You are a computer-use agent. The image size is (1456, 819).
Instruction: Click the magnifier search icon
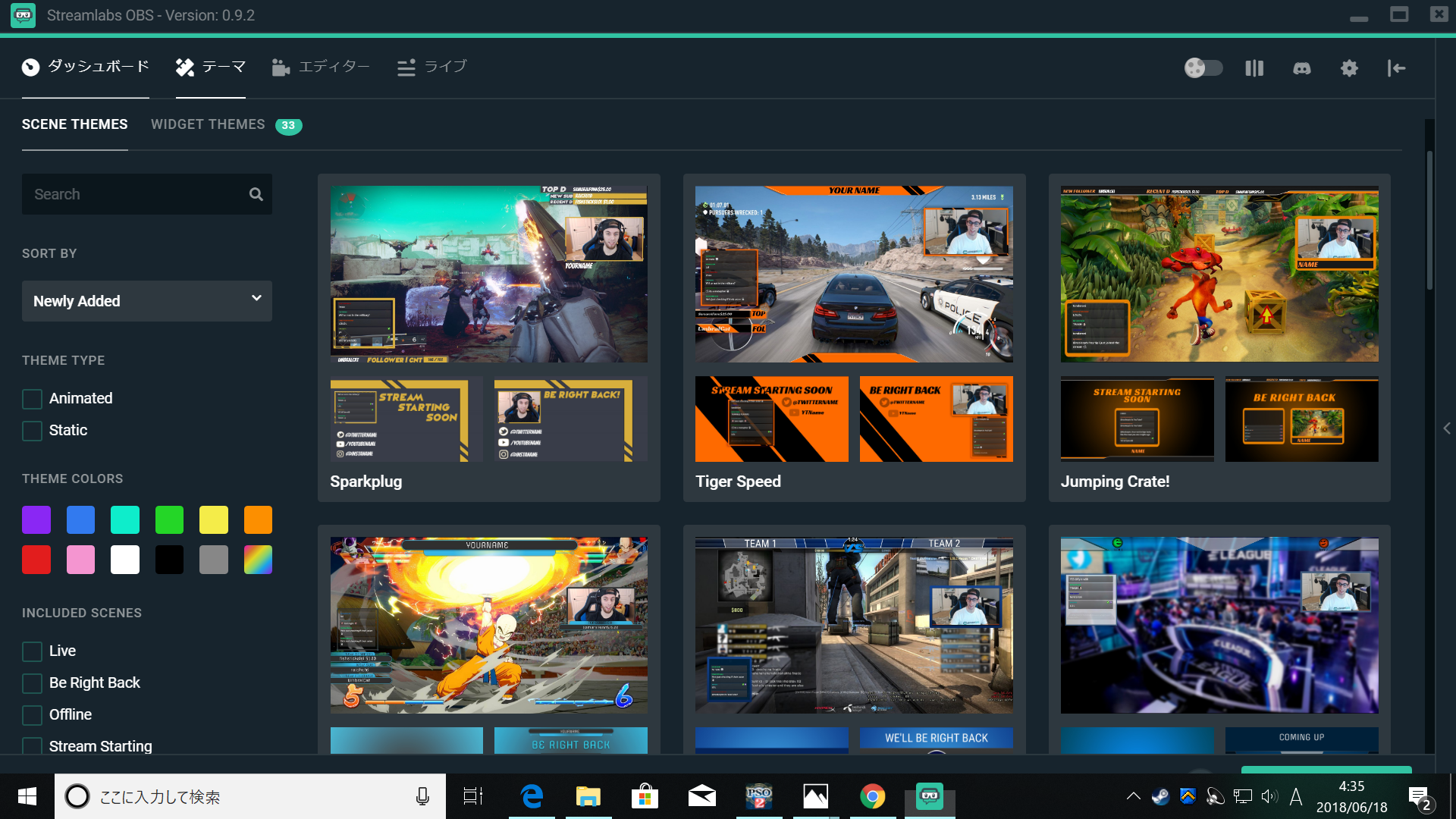tap(256, 194)
